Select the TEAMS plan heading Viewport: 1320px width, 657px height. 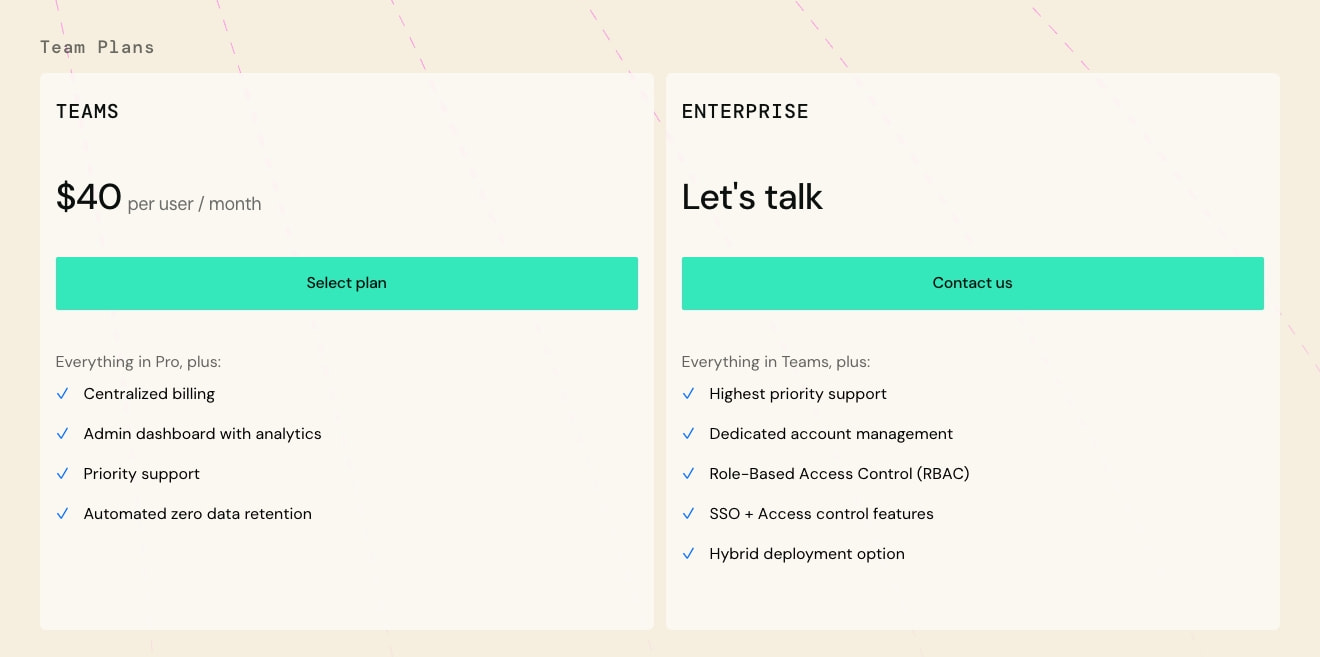(x=87, y=112)
